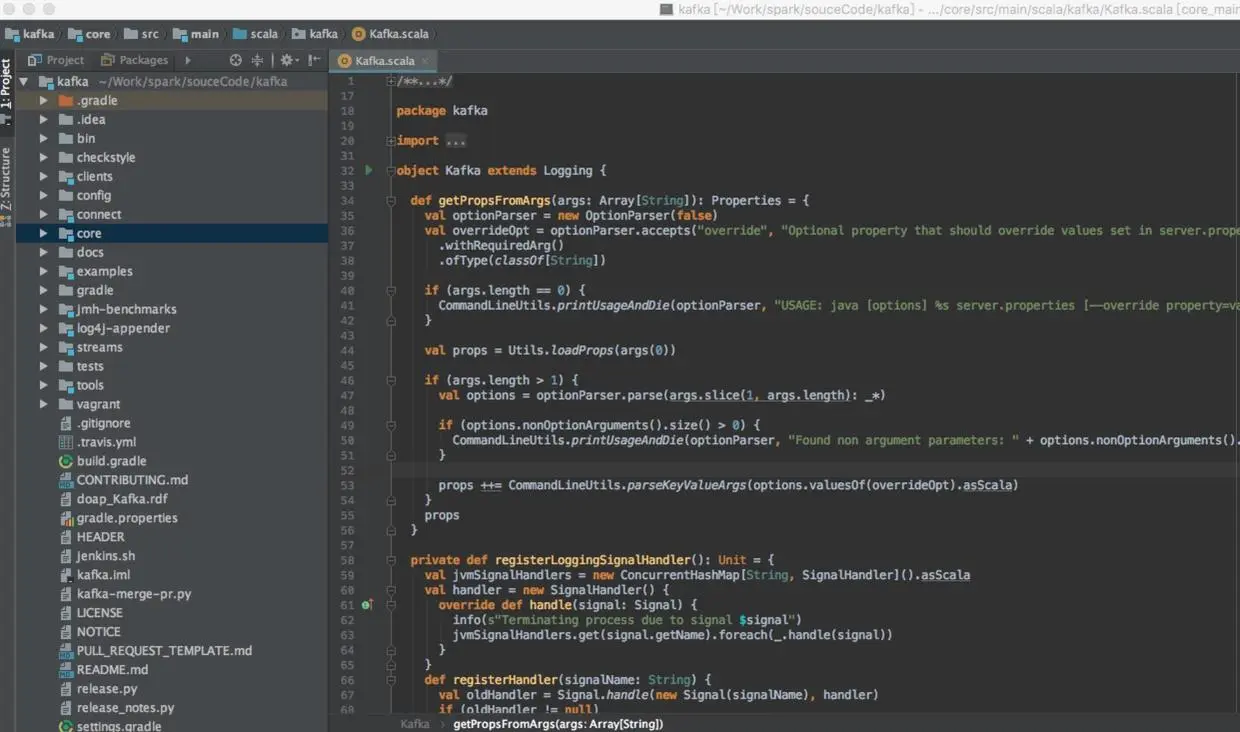Collapse the getPropsFromArgs fold on line 34

point(391,201)
